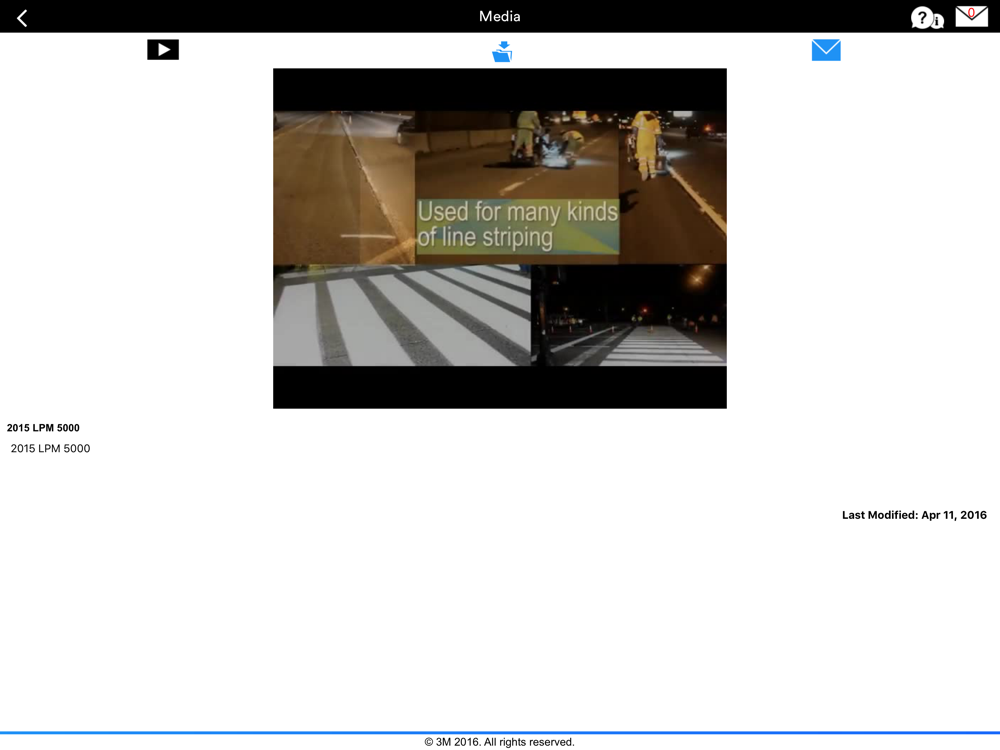The height and width of the screenshot is (750, 1000).
Task: Select the bold '2015 LPM 5000' title
Action: click(43, 428)
